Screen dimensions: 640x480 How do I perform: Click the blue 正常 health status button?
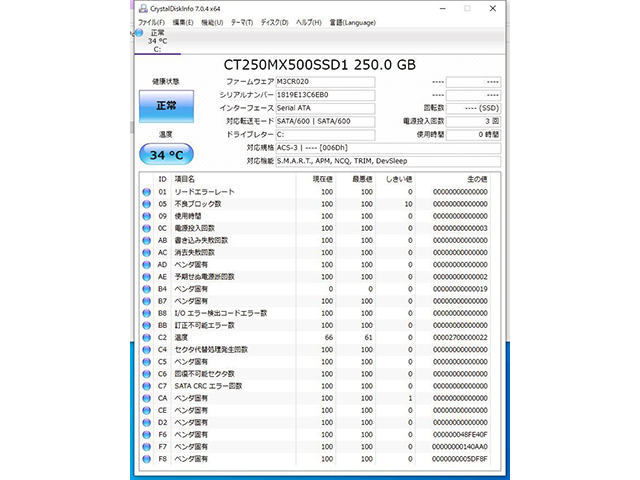(x=166, y=106)
